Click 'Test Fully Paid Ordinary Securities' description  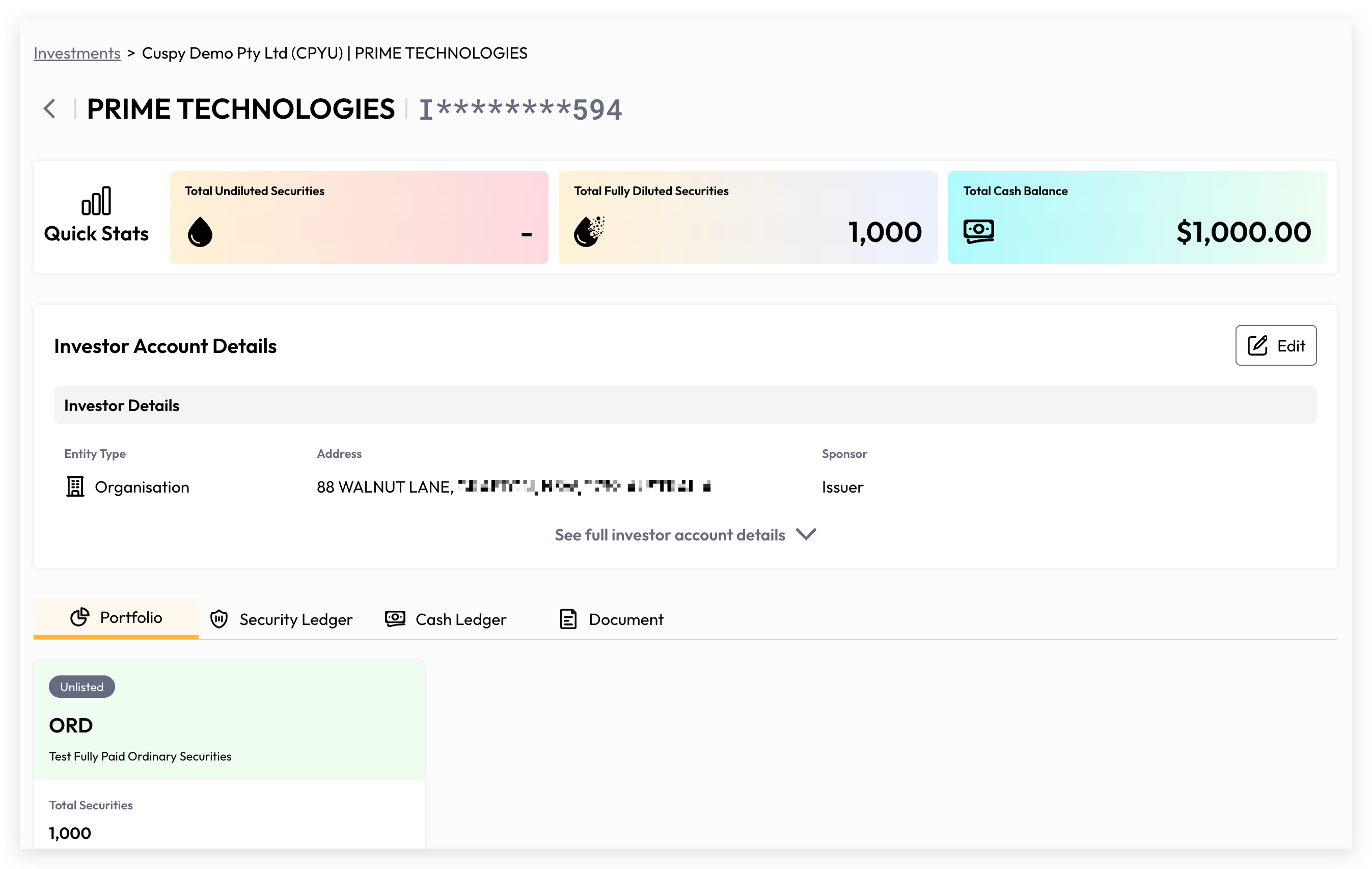[x=140, y=756]
